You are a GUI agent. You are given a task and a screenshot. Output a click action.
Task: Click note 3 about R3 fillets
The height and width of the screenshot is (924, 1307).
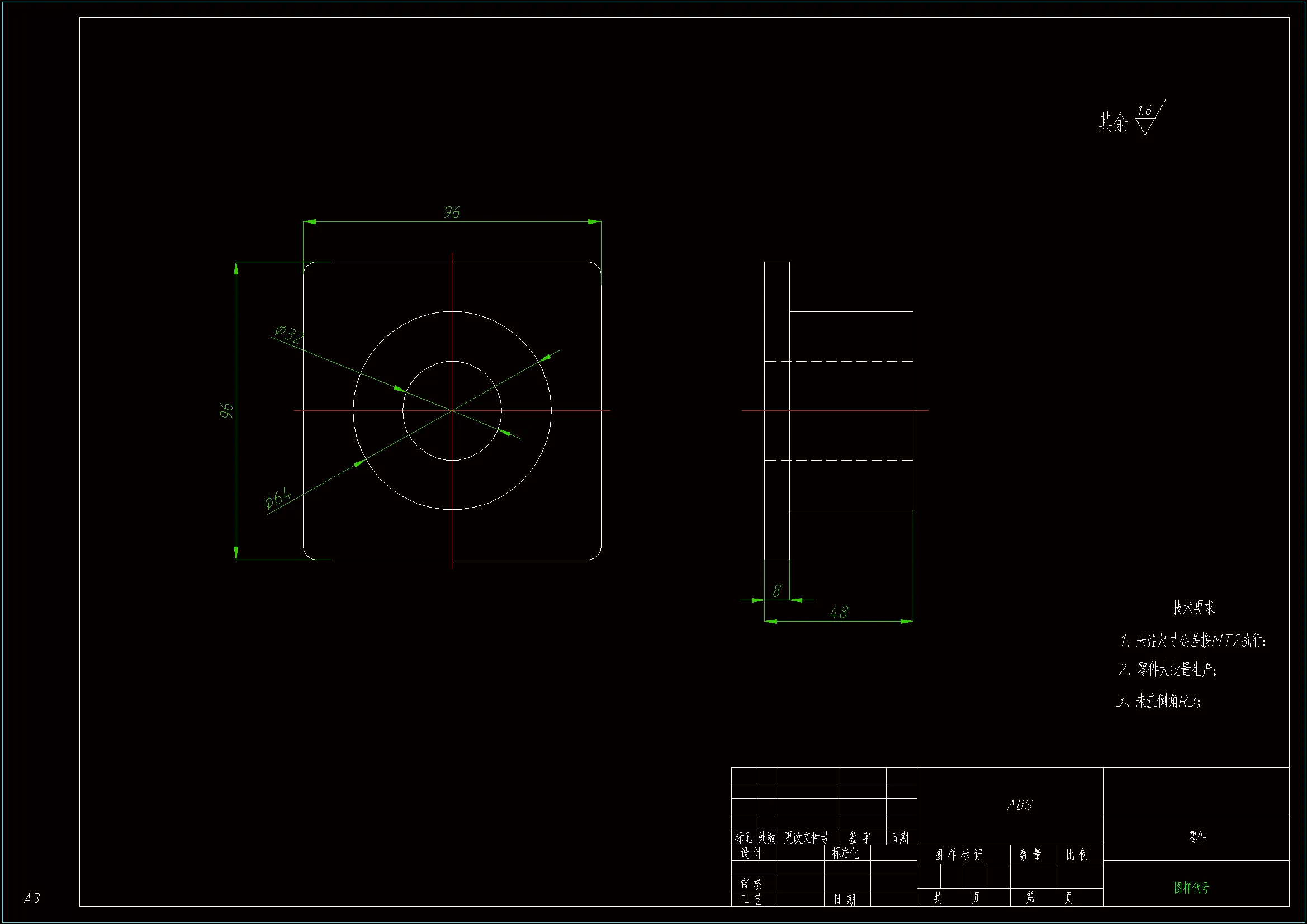(1158, 700)
